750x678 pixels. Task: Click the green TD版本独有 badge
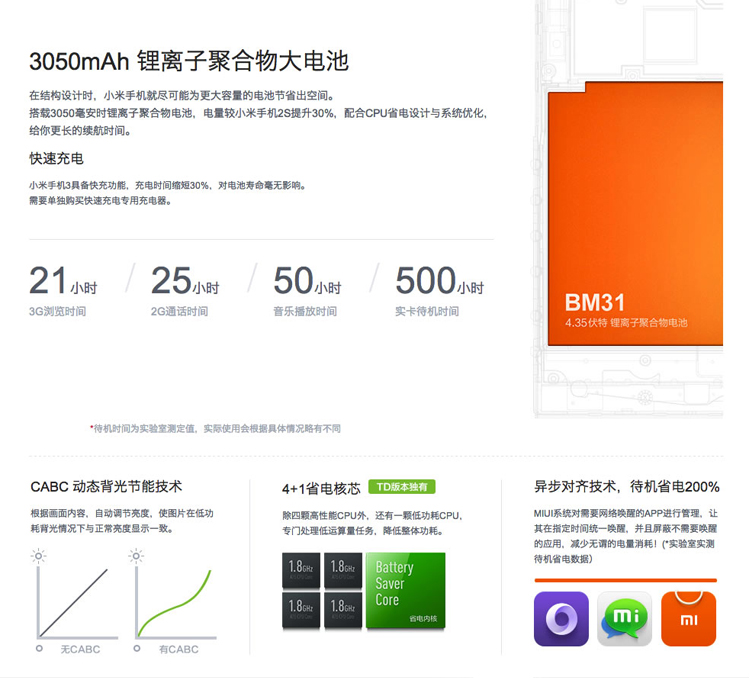(402, 487)
